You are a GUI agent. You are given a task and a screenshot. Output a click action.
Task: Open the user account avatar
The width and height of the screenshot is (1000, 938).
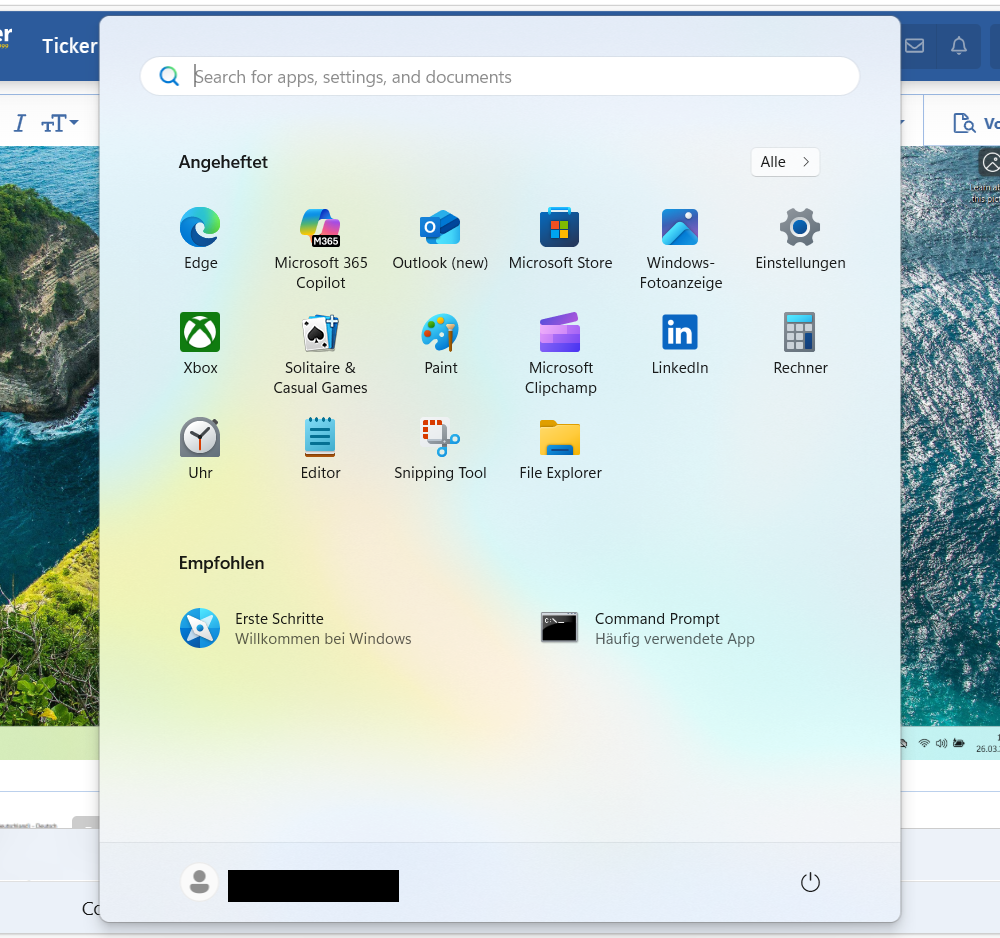click(x=200, y=883)
